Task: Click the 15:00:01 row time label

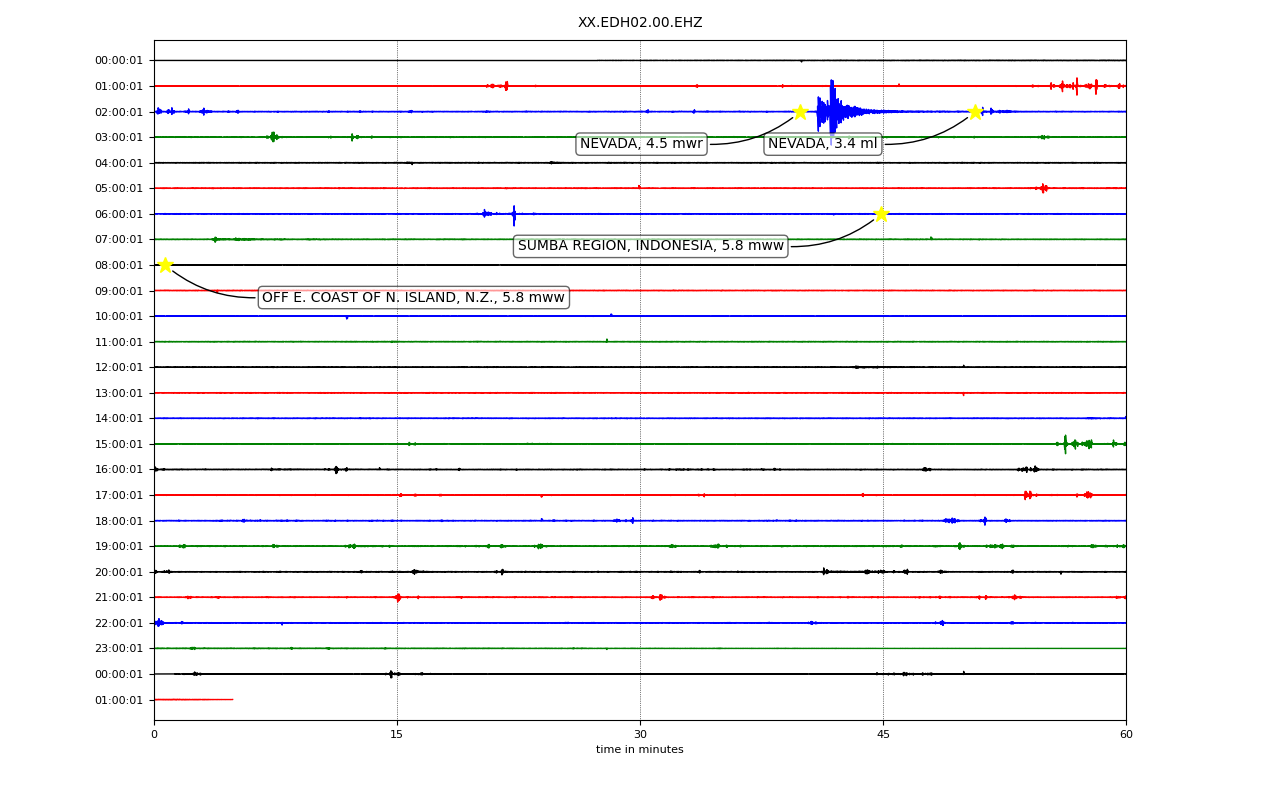Action: tap(119, 444)
